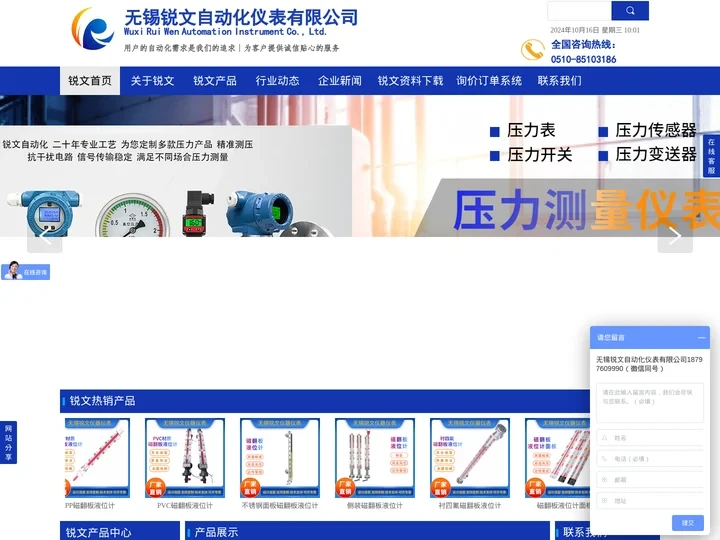The height and width of the screenshot is (540, 720).
Task: Open the 衬四氟磁翻板液位计 product image
Action: [470, 458]
